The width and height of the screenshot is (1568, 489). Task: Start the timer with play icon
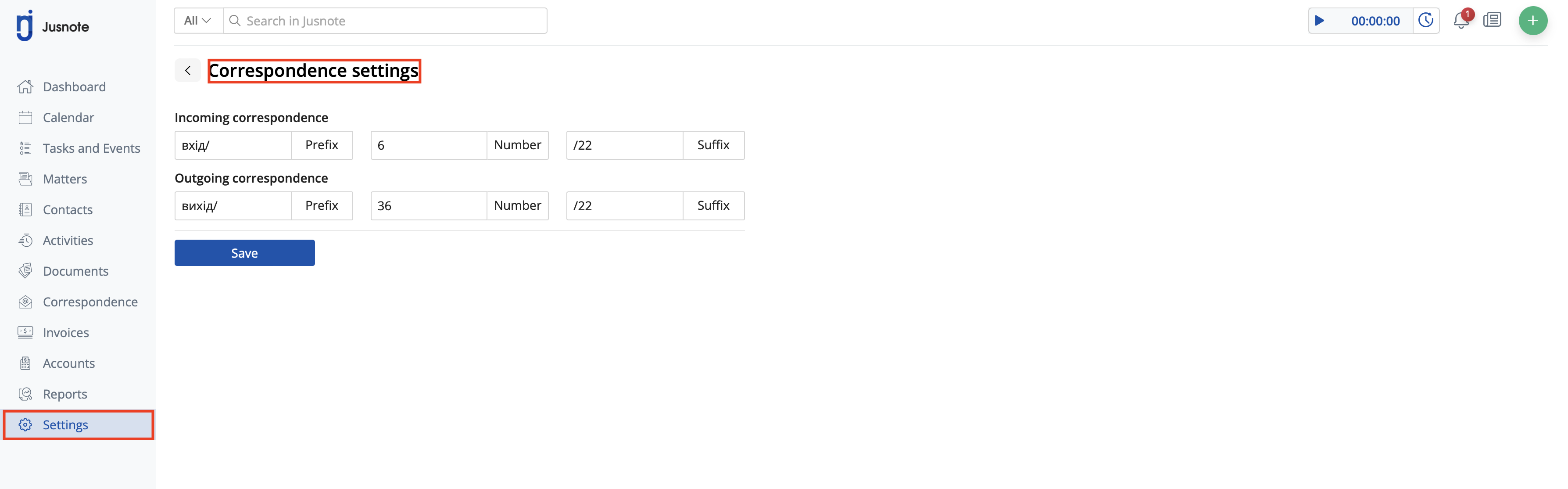1319,21
